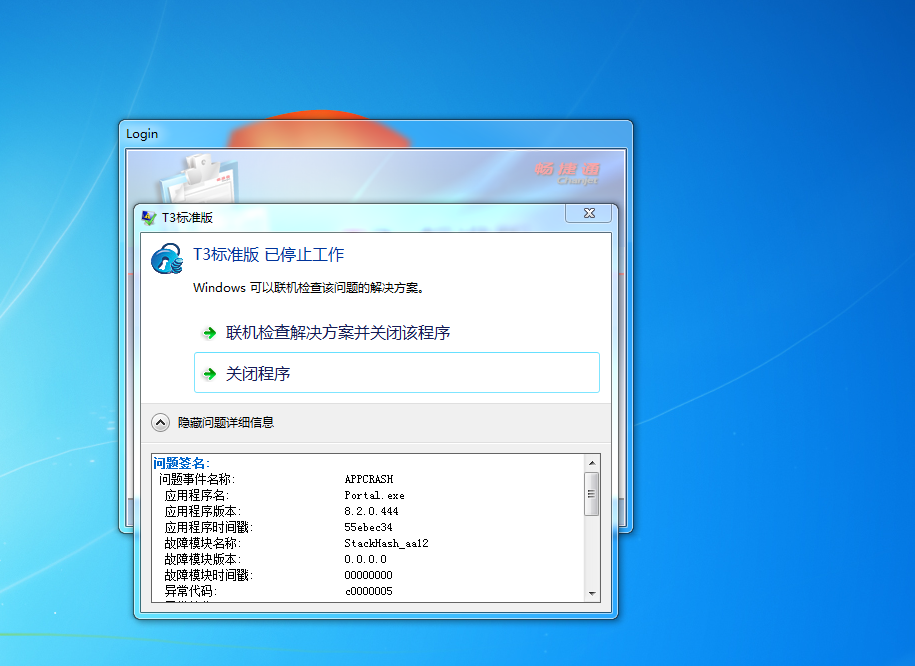This screenshot has height=666, width=915.
Task: Click the clipboard graphic in Login window
Action: (198, 178)
